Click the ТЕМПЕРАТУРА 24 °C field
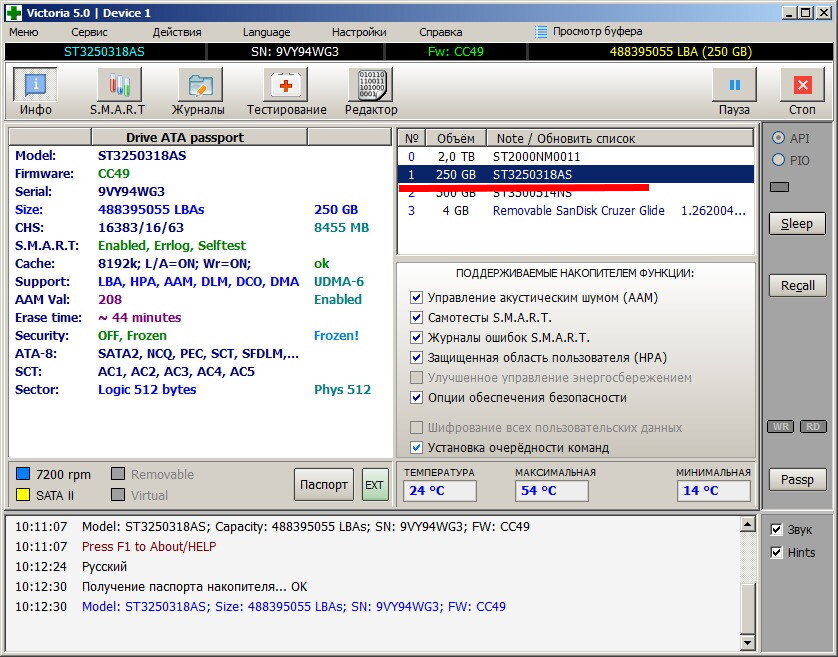 pyautogui.click(x=439, y=490)
